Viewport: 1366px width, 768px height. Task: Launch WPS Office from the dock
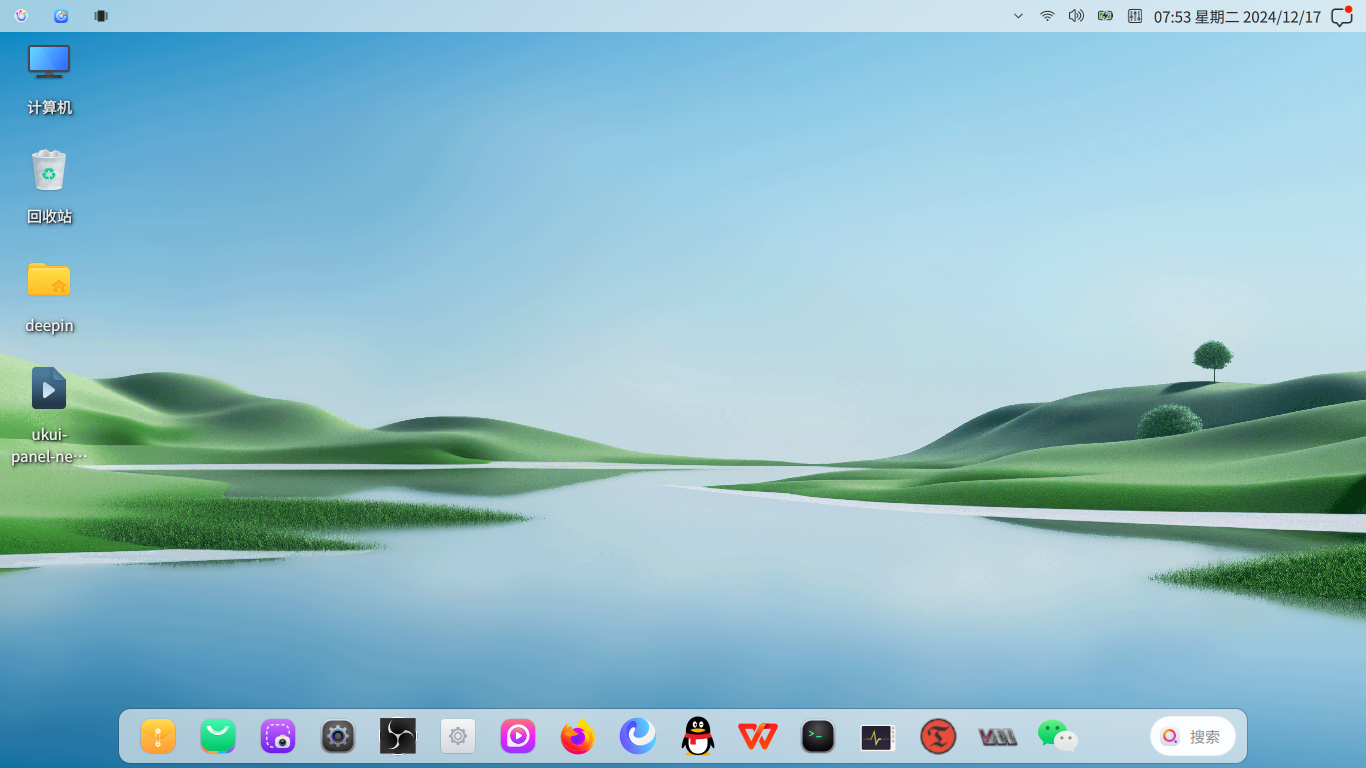[x=758, y=737]
